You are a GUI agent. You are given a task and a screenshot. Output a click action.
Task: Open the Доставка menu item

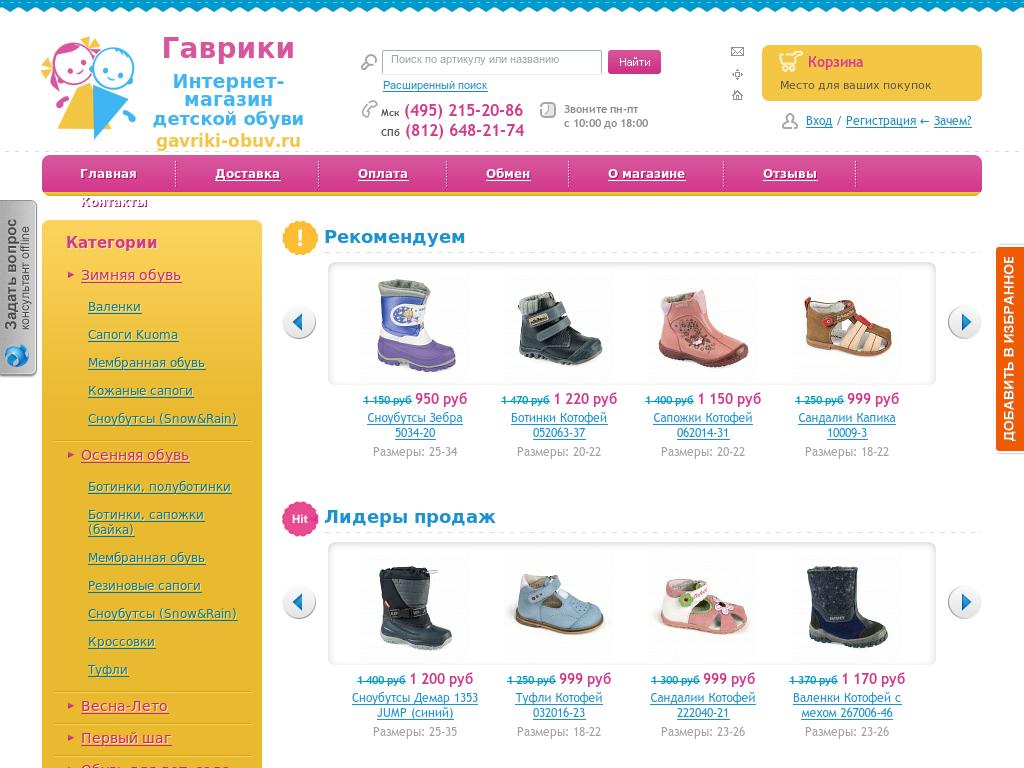(x=248, y=174)
